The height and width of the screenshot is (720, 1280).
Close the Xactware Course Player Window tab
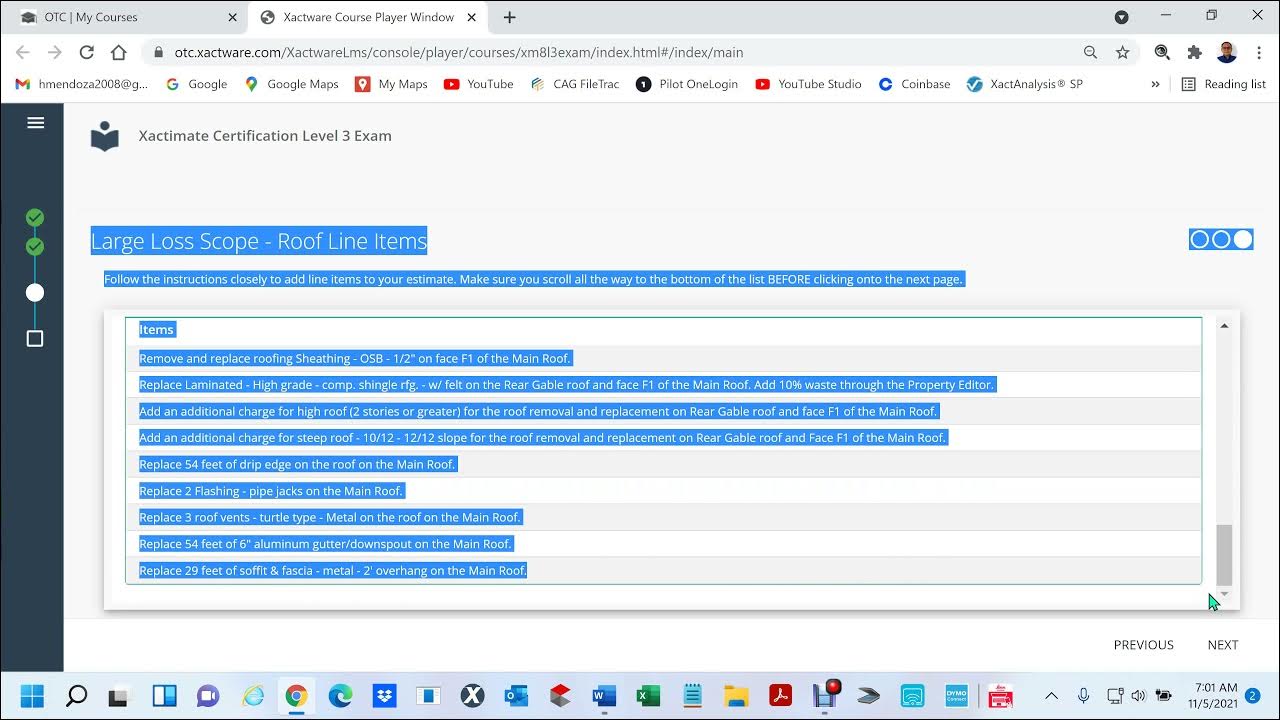(472, 17)
